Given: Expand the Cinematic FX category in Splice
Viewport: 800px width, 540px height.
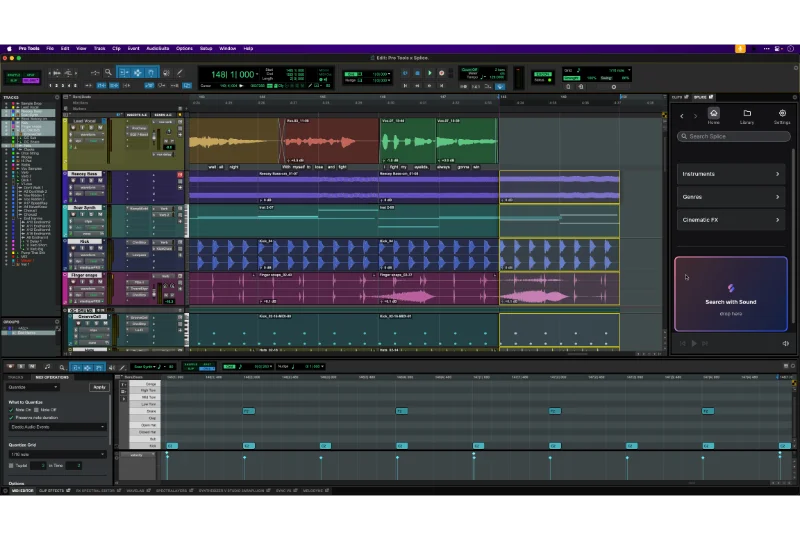Looking at the screenshot, I should coord(731,220).
